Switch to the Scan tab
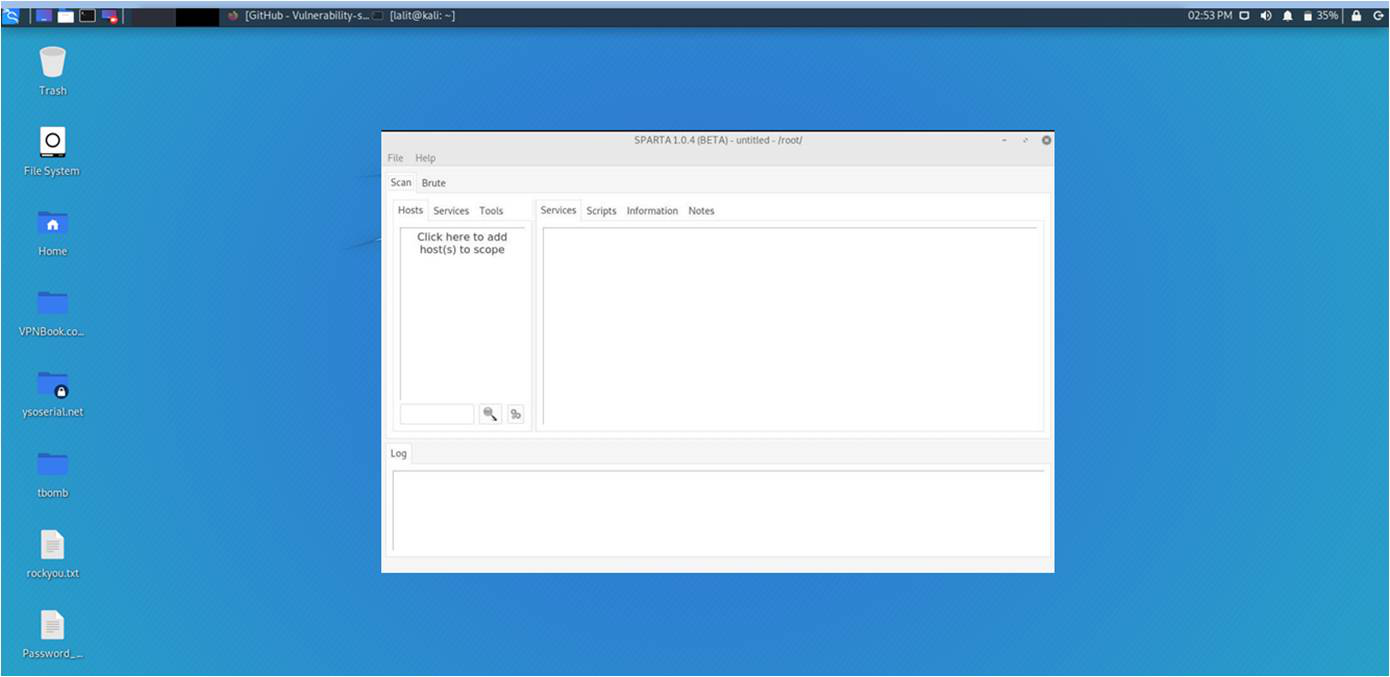 [x=401, y=183]
